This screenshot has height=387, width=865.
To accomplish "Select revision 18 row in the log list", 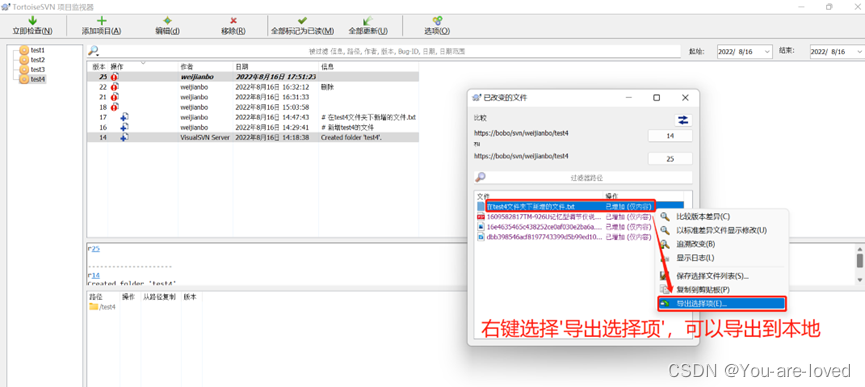I will pyautogui.click(x=253, y=107).
